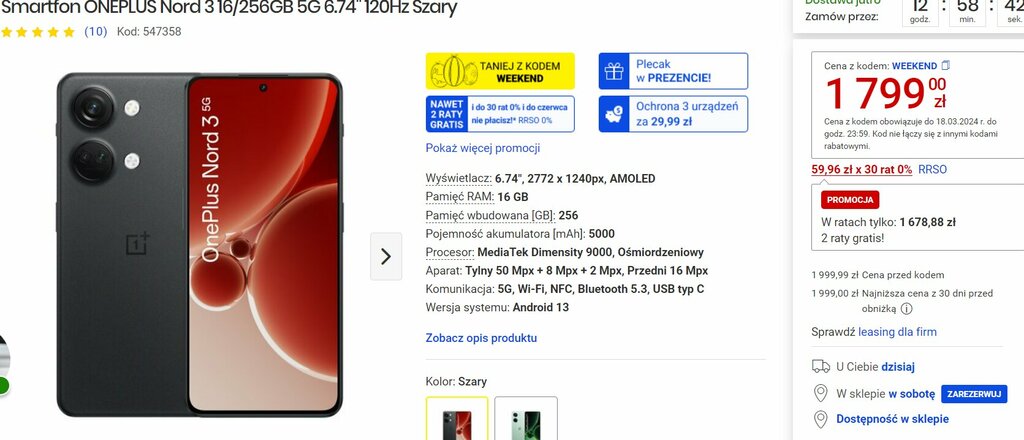
Task: Select the green color variant thumbnail
Action: (x=526, y=418)
